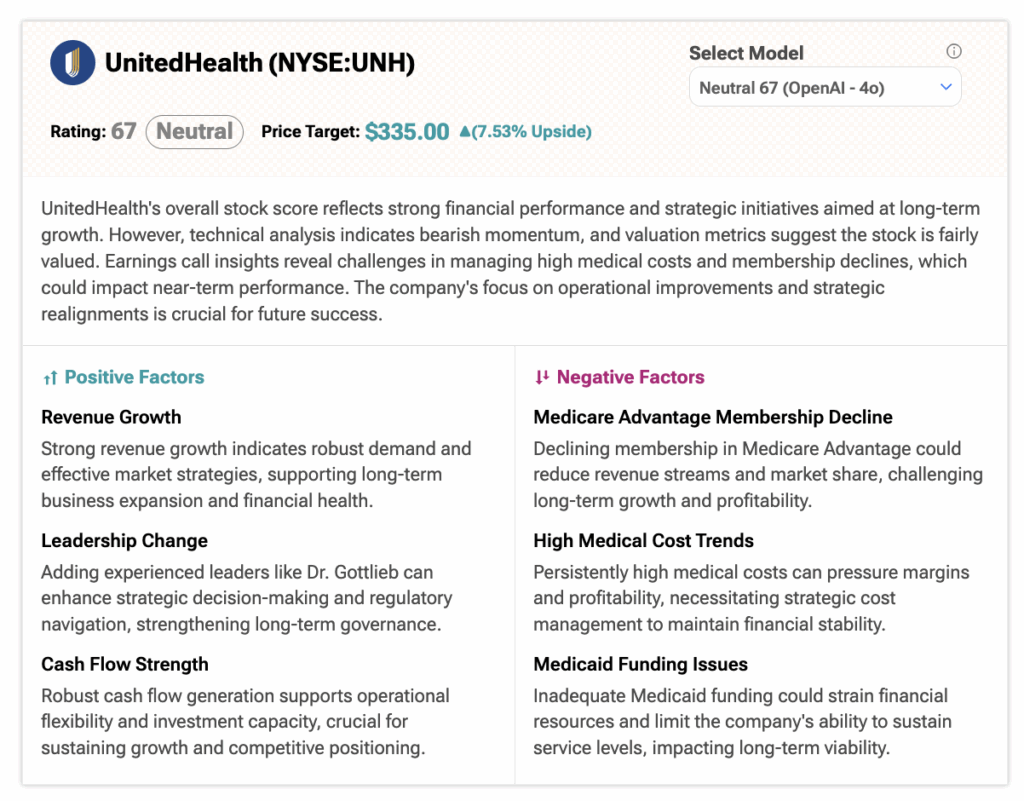
Task: Click the Revenue Growth factor title
Action: [111, 417]
